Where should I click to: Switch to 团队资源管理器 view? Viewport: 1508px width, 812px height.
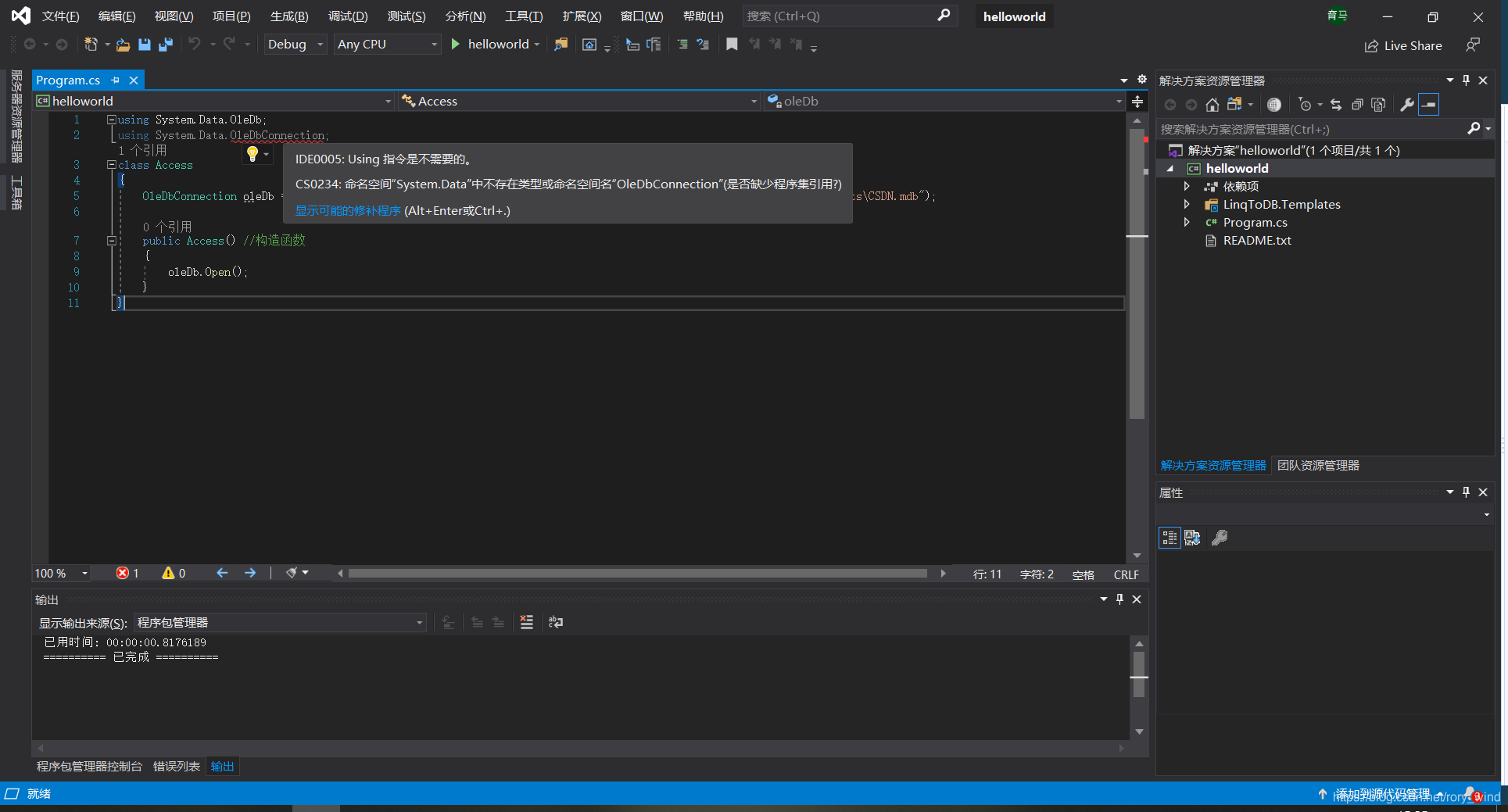[1317, 465]
